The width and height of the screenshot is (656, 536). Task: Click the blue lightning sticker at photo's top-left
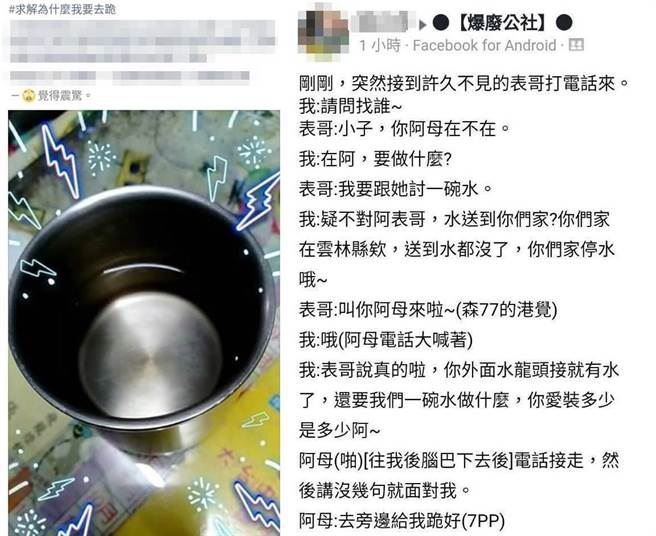[x=60, y=159]
